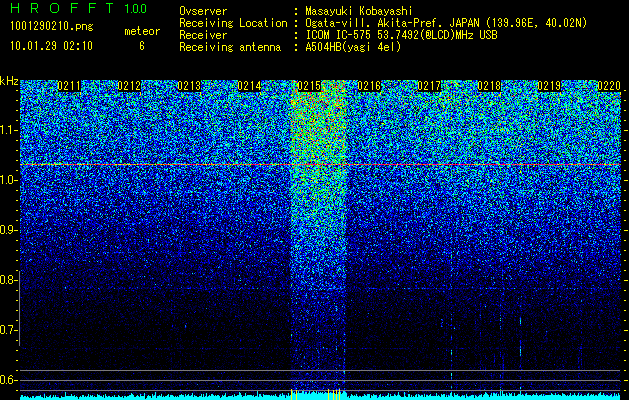Click the 0212 time marker

click(129, 86)
